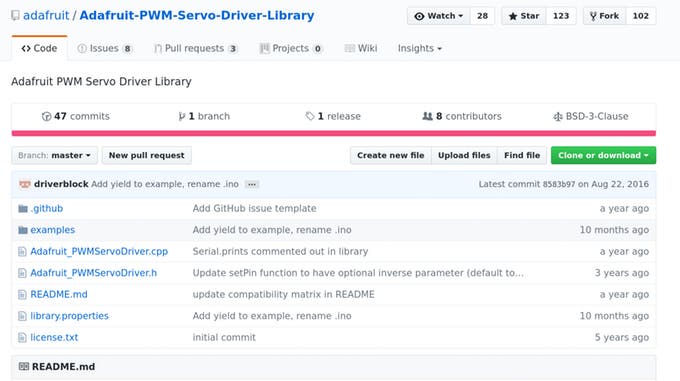Click 'Update setPin function' commit message
The image size is (680, 381).
358,273
